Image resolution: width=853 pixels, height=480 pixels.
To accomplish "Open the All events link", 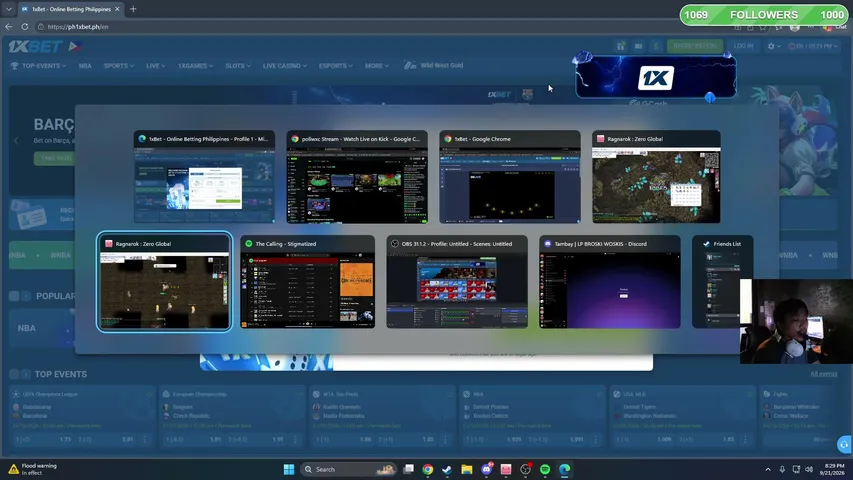I will point(824,374).
